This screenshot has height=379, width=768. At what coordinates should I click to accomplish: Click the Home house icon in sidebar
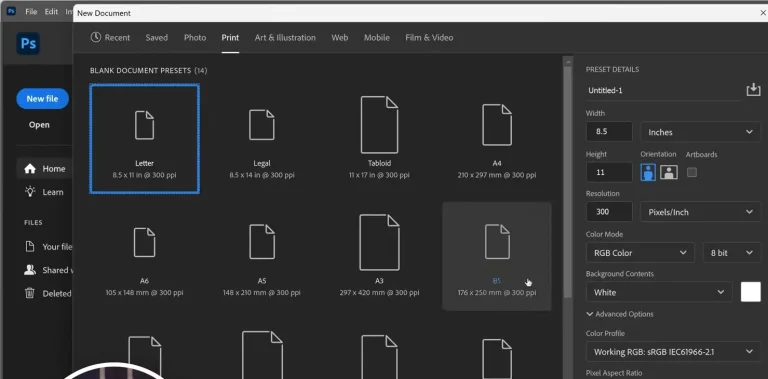30,168
